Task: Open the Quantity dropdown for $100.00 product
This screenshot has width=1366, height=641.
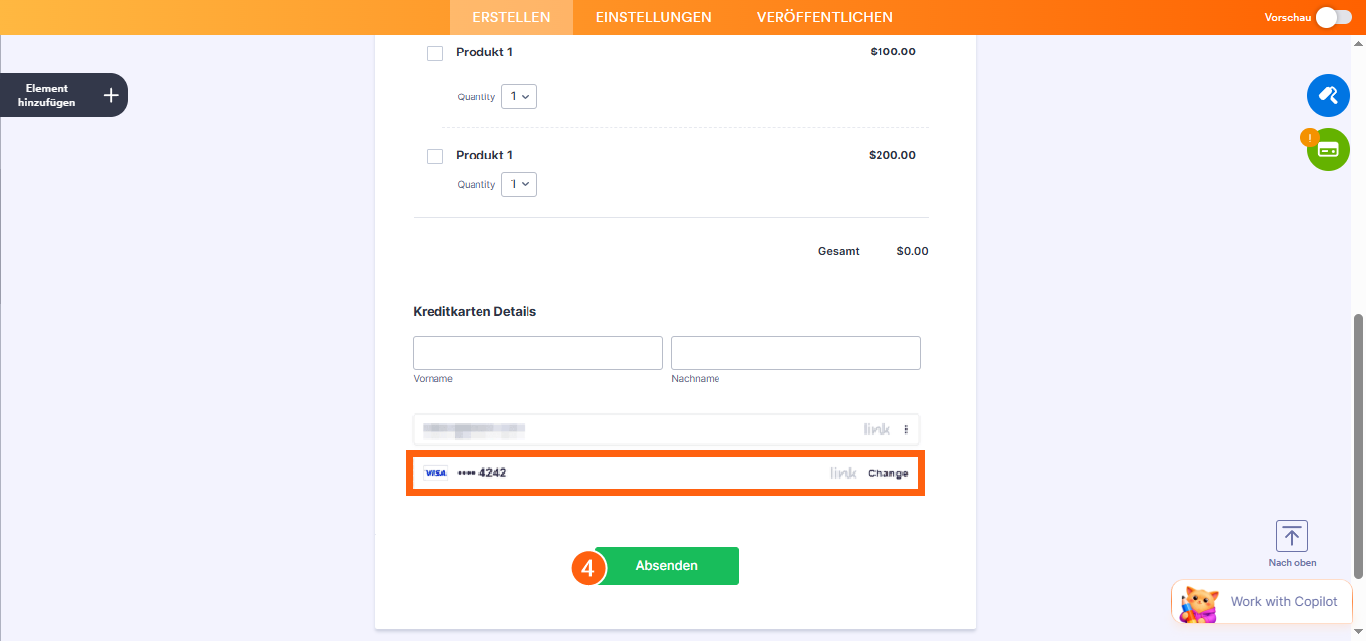Action: point(519,97)
